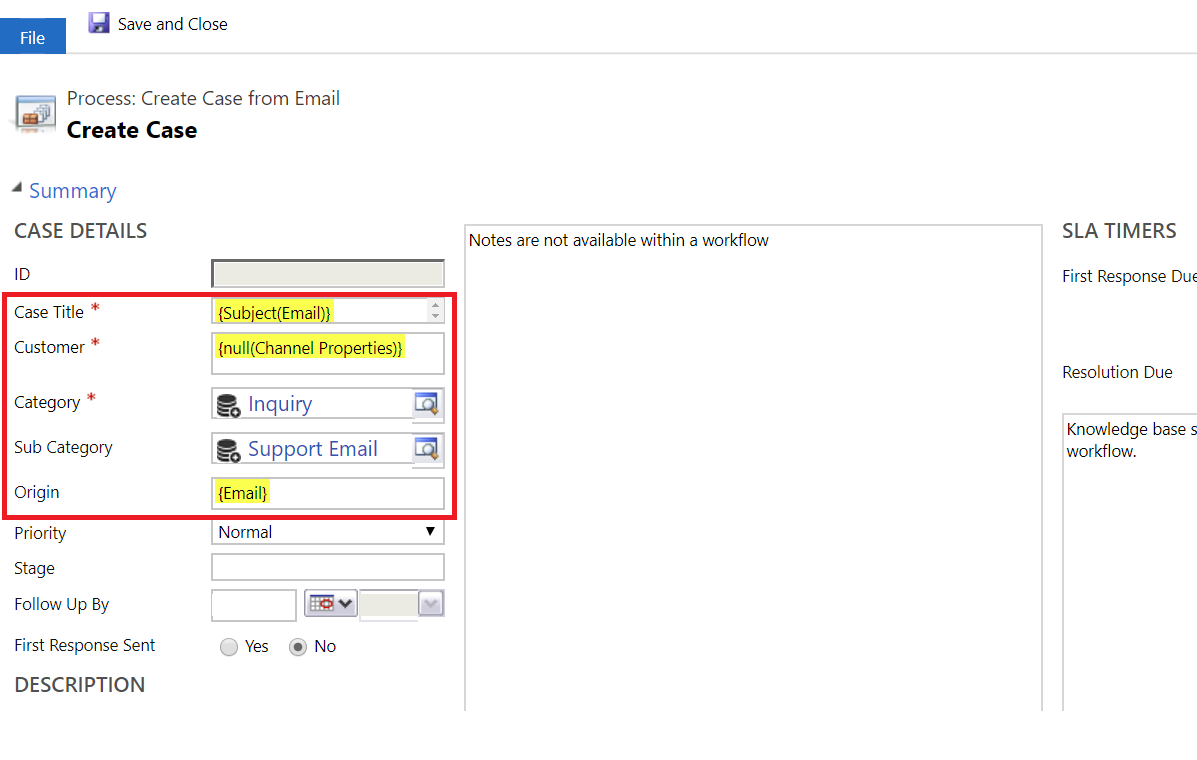The image size is (1197, 760).
Task: Collapse the Summary section
Action: tap(17, 189)
